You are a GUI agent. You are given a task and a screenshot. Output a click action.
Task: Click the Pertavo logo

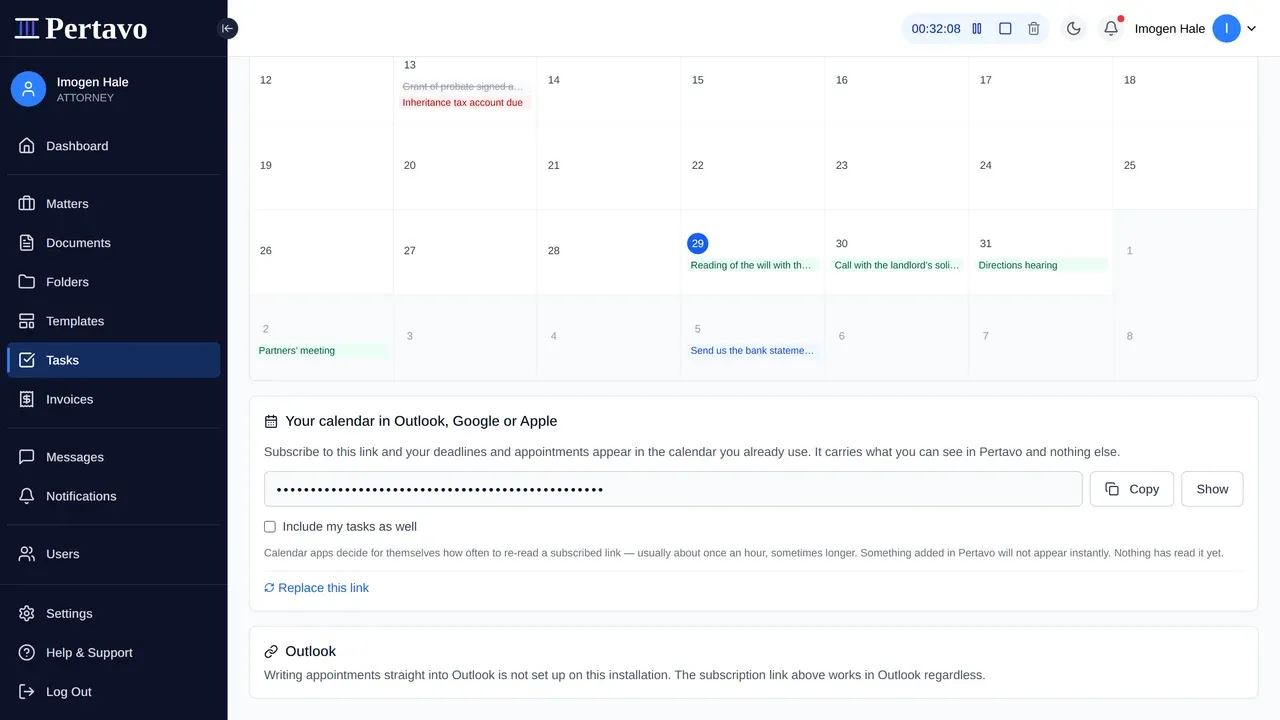(x=81, y=28)
